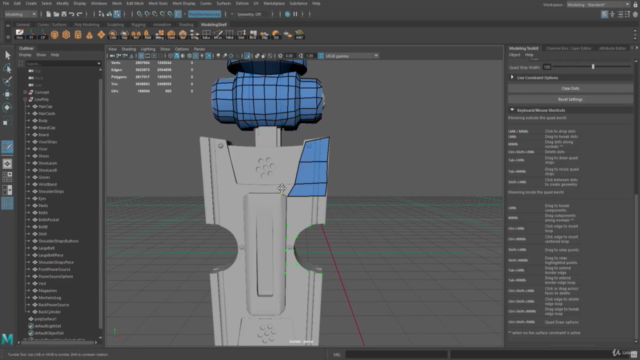Select the highlighted Quad Draw tool

tap(7, 147)
